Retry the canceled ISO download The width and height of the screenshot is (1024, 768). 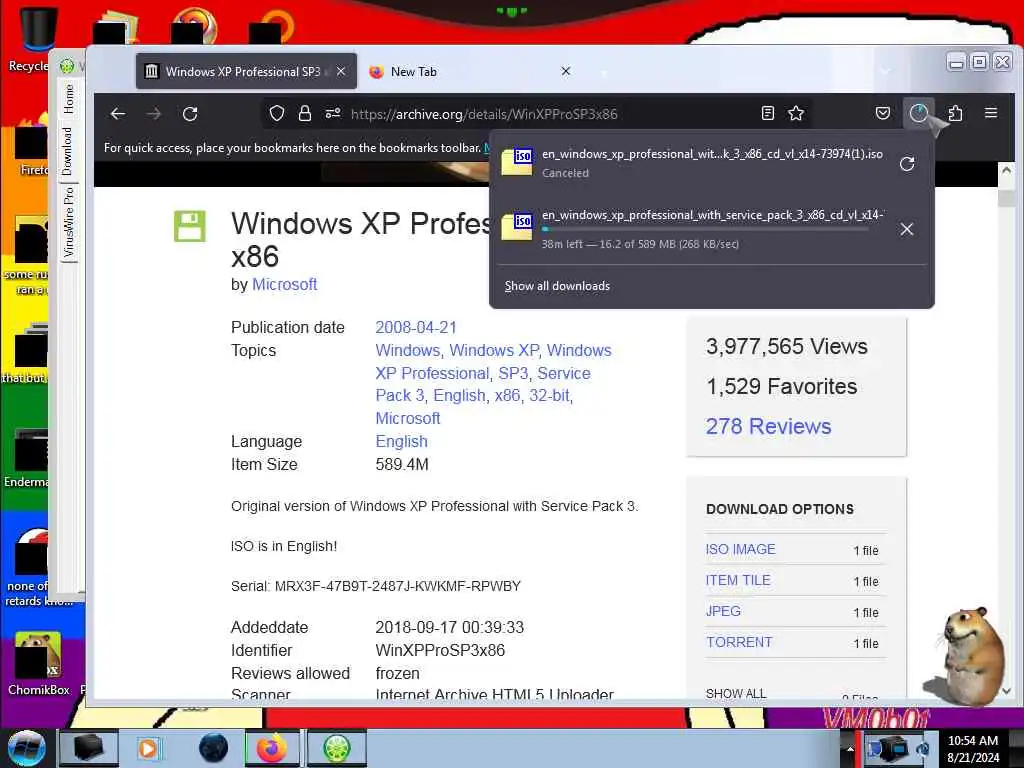(906, 164)
